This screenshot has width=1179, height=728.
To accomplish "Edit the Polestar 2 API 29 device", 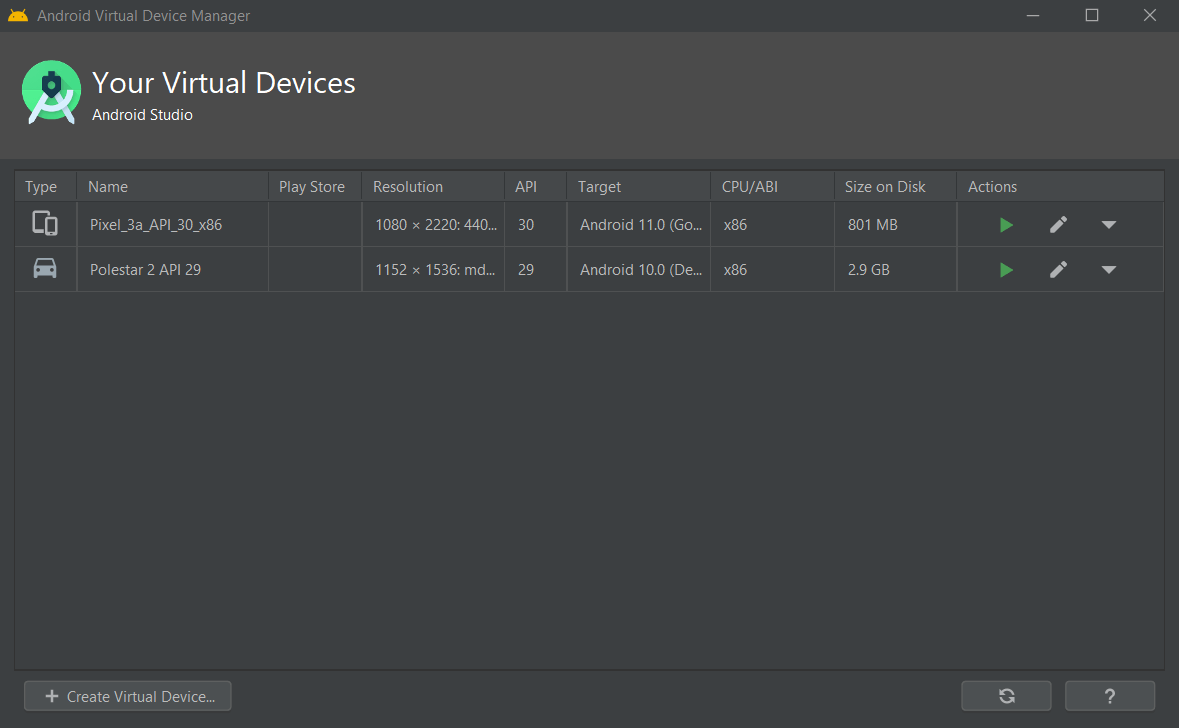I will click(x=1058, y=270).
